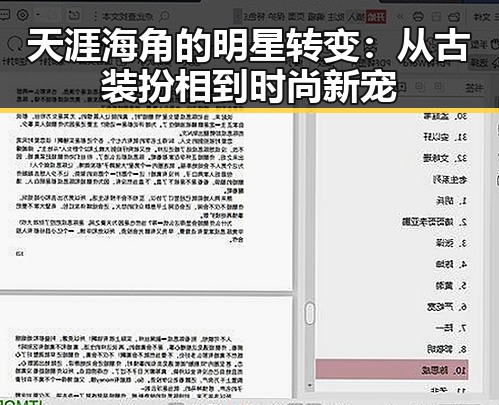Select the bookmark numbered 3
Viewport: 499px width, 405px height.
point(451,243)
